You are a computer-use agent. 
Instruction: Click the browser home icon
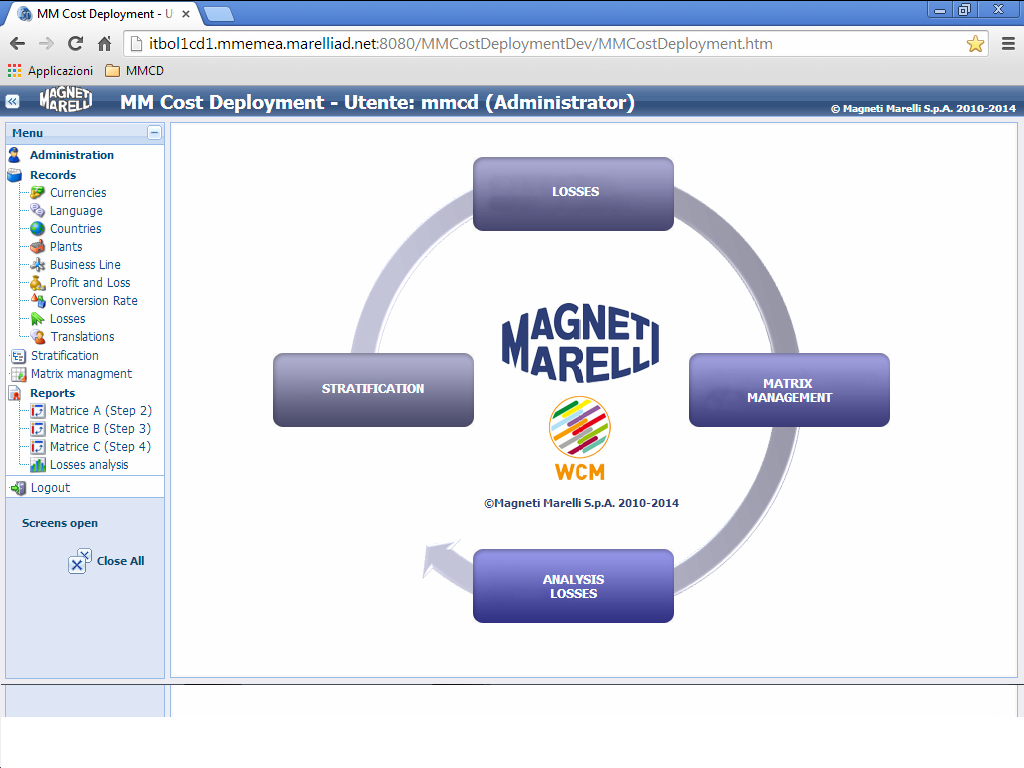click(x=104, y=44)
